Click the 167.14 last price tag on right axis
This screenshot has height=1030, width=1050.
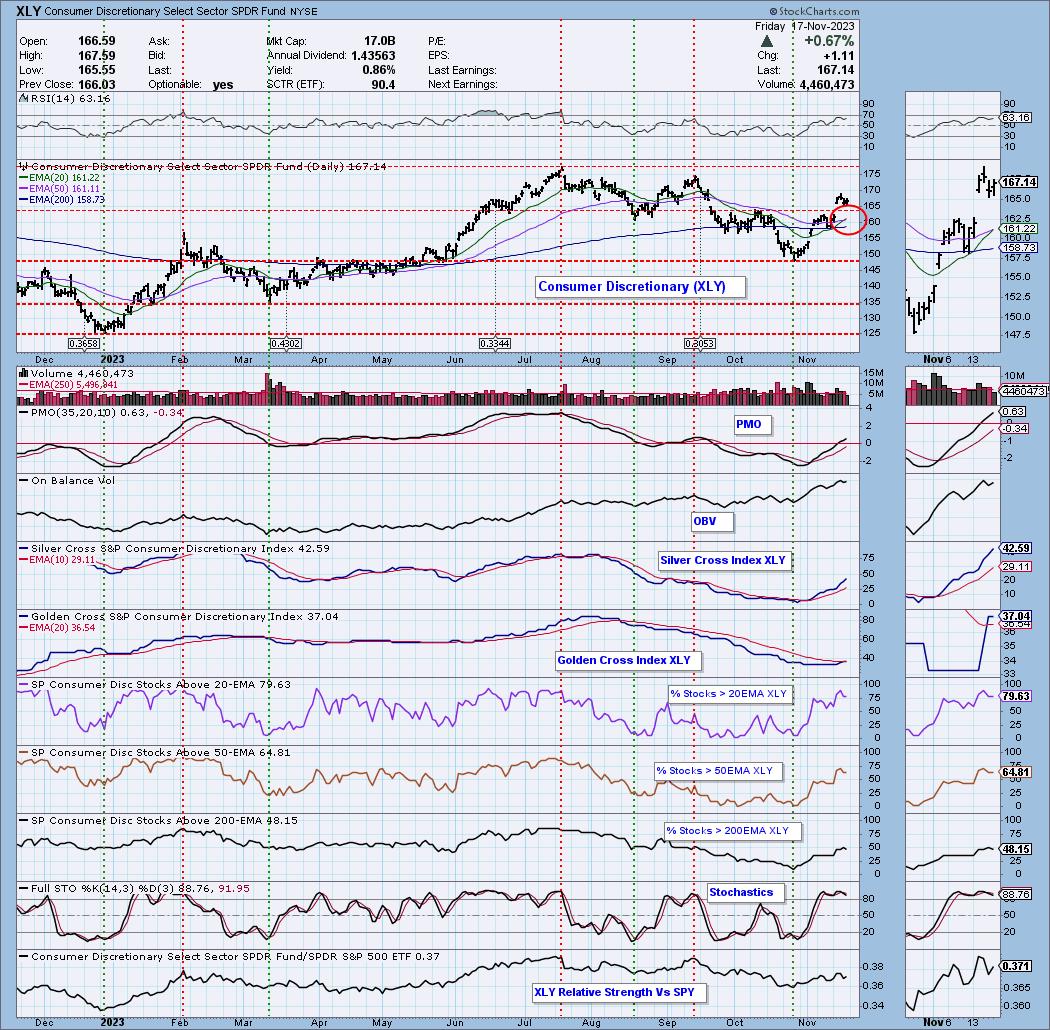coord(1019,181)
